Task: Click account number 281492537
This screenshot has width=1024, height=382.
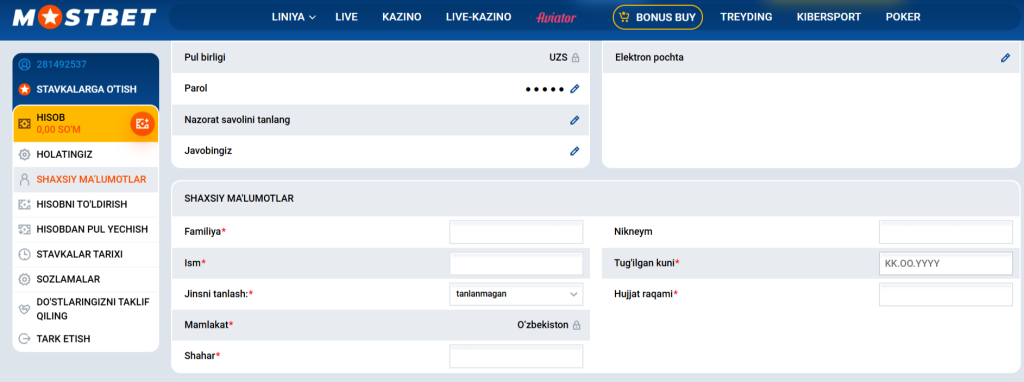Action: 61,65
